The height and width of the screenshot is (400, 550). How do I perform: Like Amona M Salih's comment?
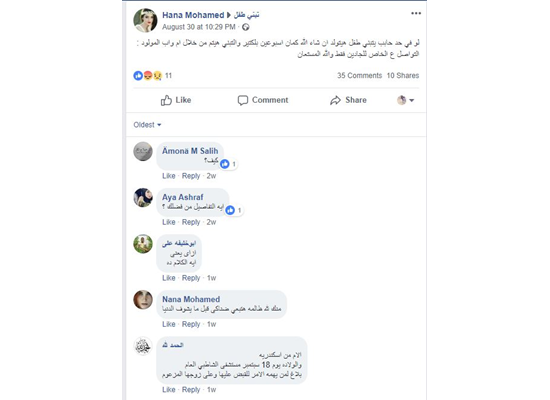coord(169,176)
